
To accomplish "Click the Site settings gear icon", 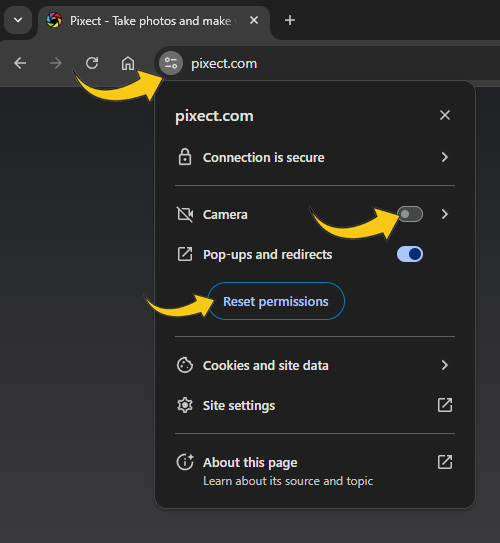I will tap(185, 405).
